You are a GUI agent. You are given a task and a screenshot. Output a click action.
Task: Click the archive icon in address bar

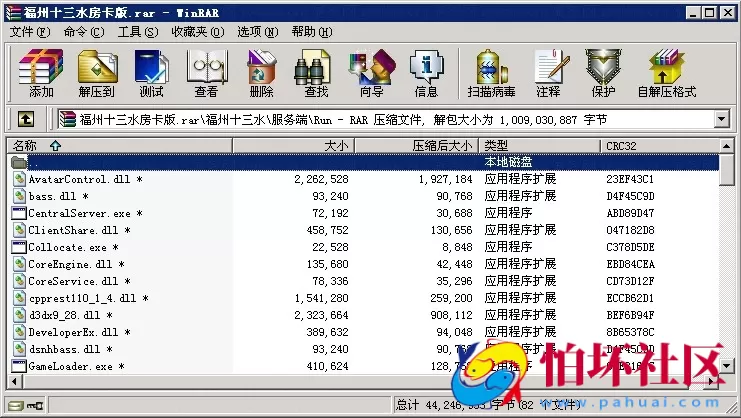point(68,119)
